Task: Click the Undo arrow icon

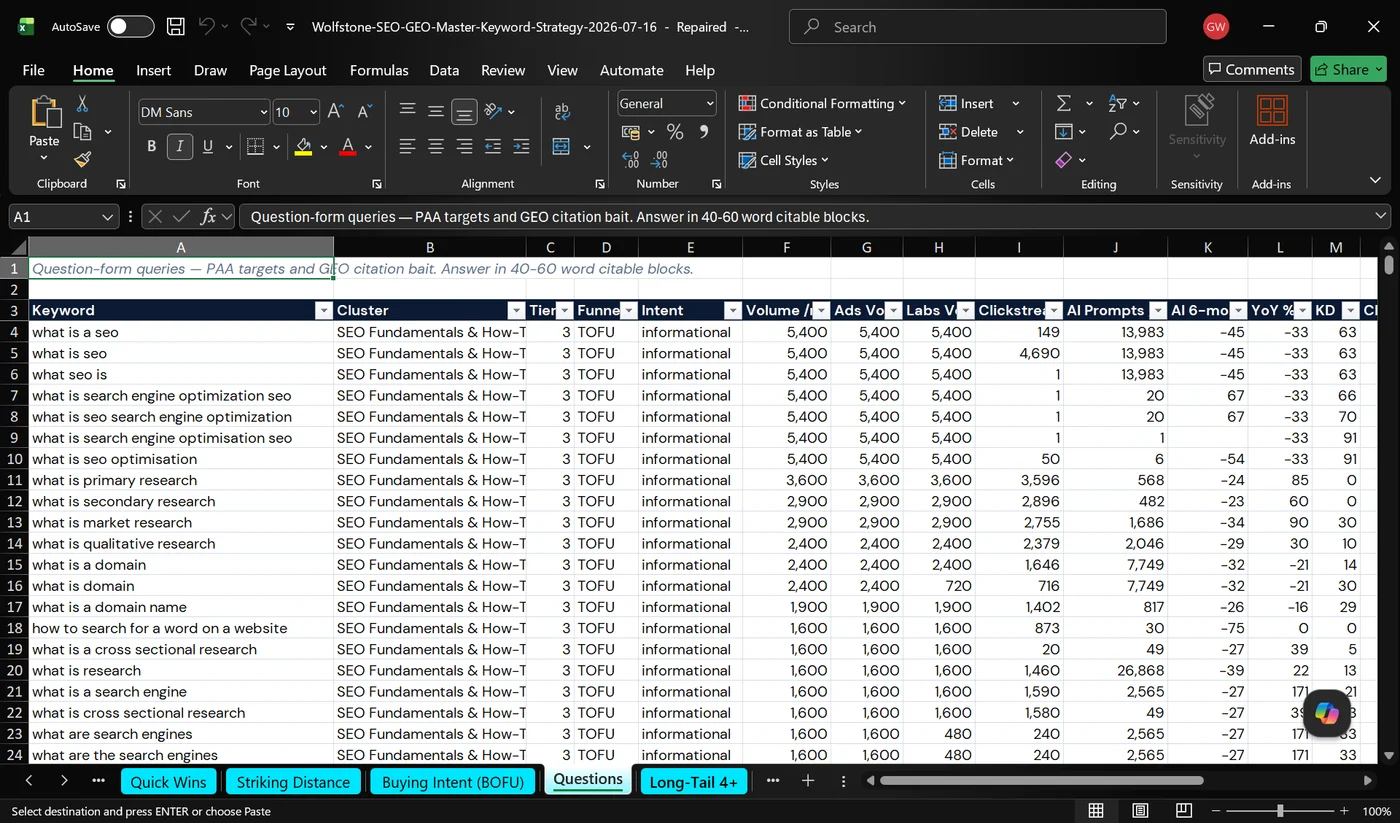Action: pyautogui.click(x=207, y=27)
